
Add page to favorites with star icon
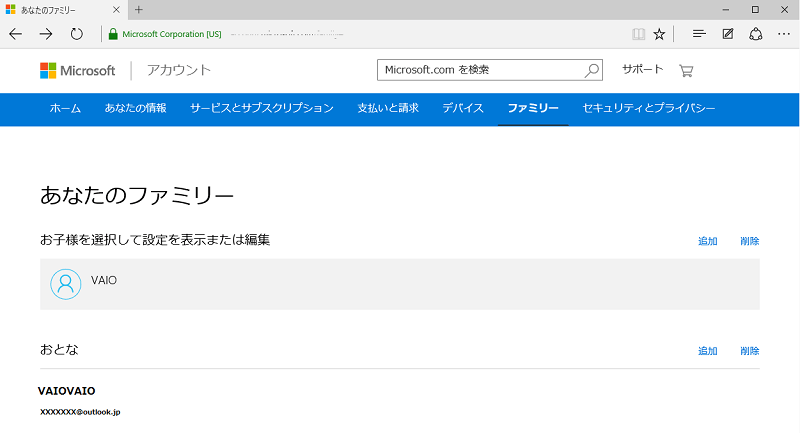tap(659, 34)
